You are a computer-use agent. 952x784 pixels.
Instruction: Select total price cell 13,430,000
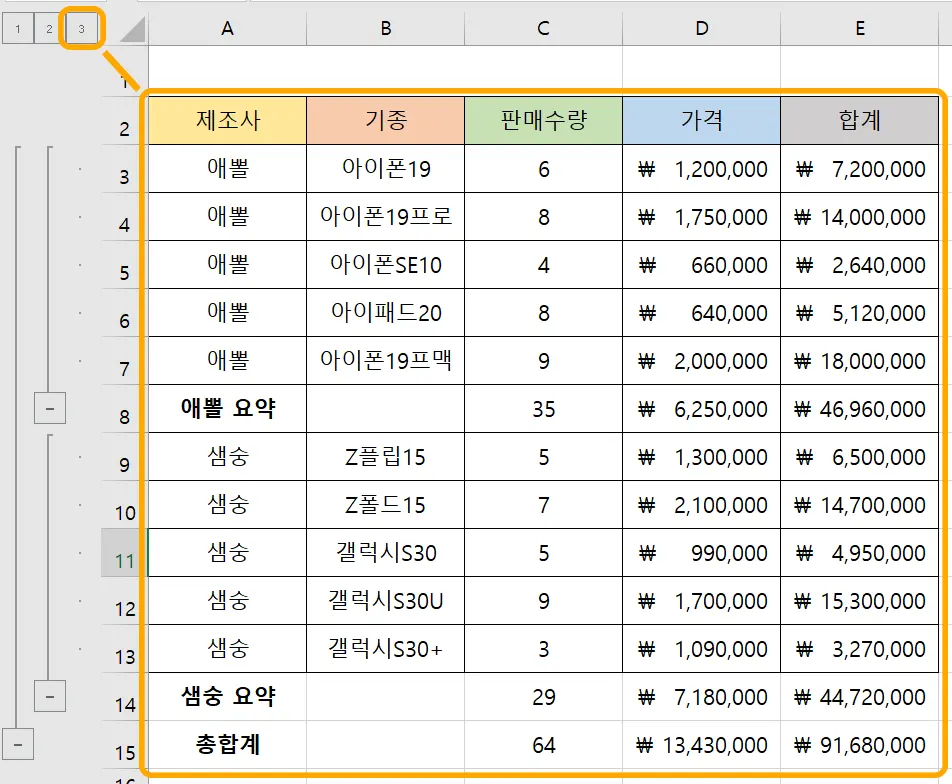pyautogui.click(x=702, y=745)
